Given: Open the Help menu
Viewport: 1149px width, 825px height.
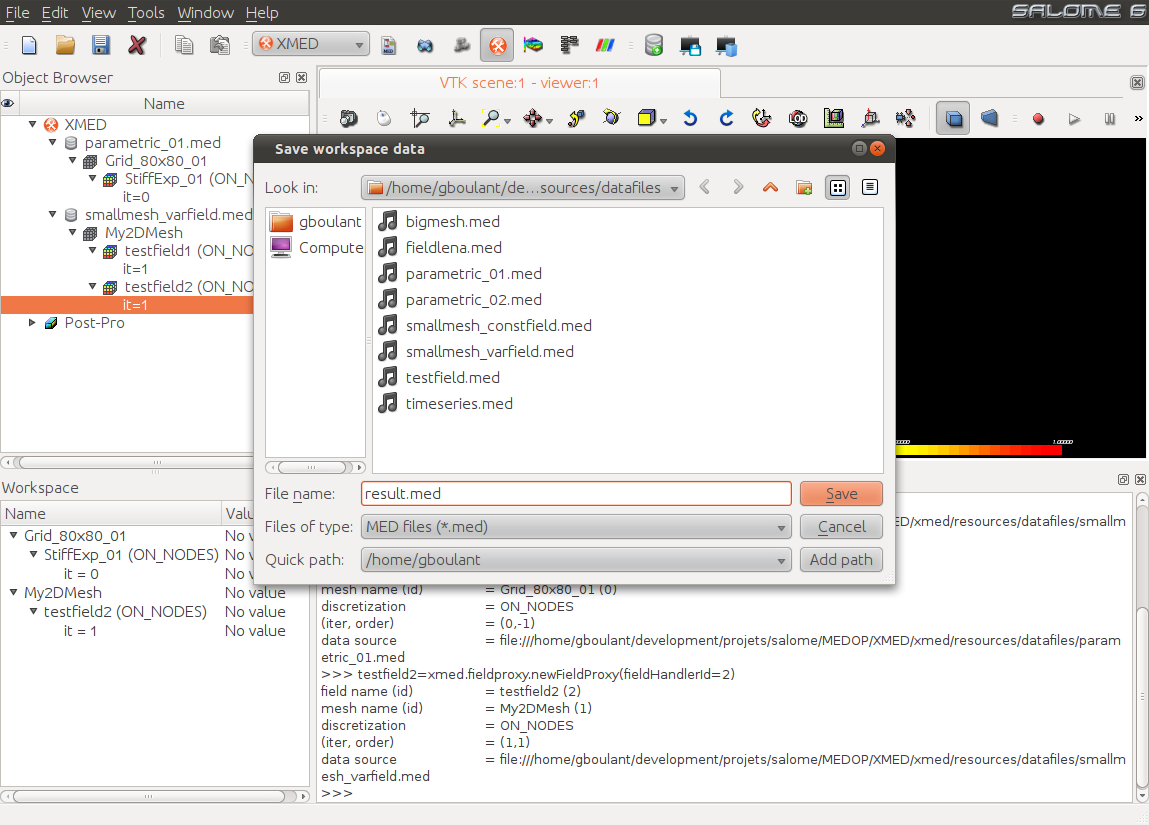Looking at the screenshot, I should click(262, 12).
